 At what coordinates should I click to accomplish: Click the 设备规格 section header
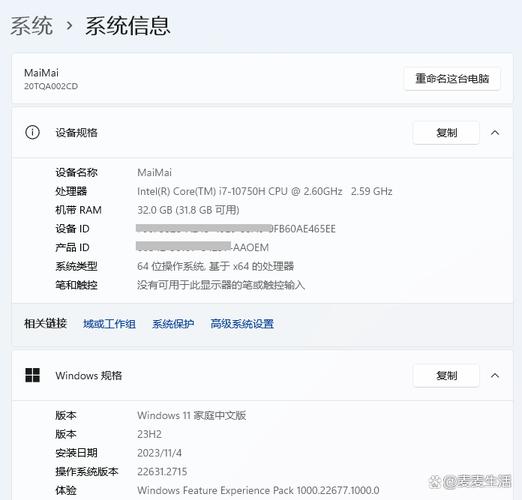pos(76,133)
